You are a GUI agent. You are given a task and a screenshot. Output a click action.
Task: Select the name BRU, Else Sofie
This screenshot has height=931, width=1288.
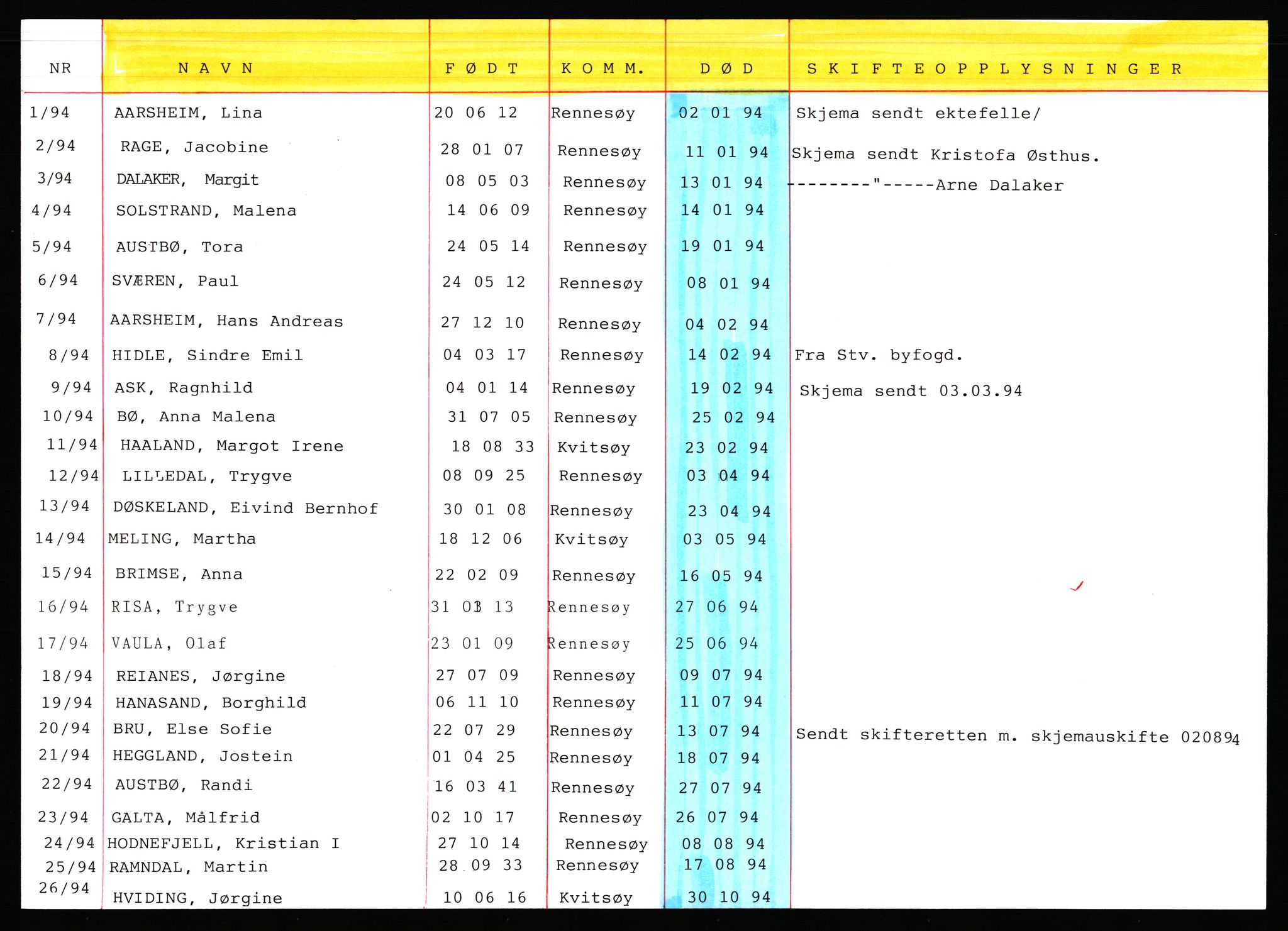pos(192,729)
